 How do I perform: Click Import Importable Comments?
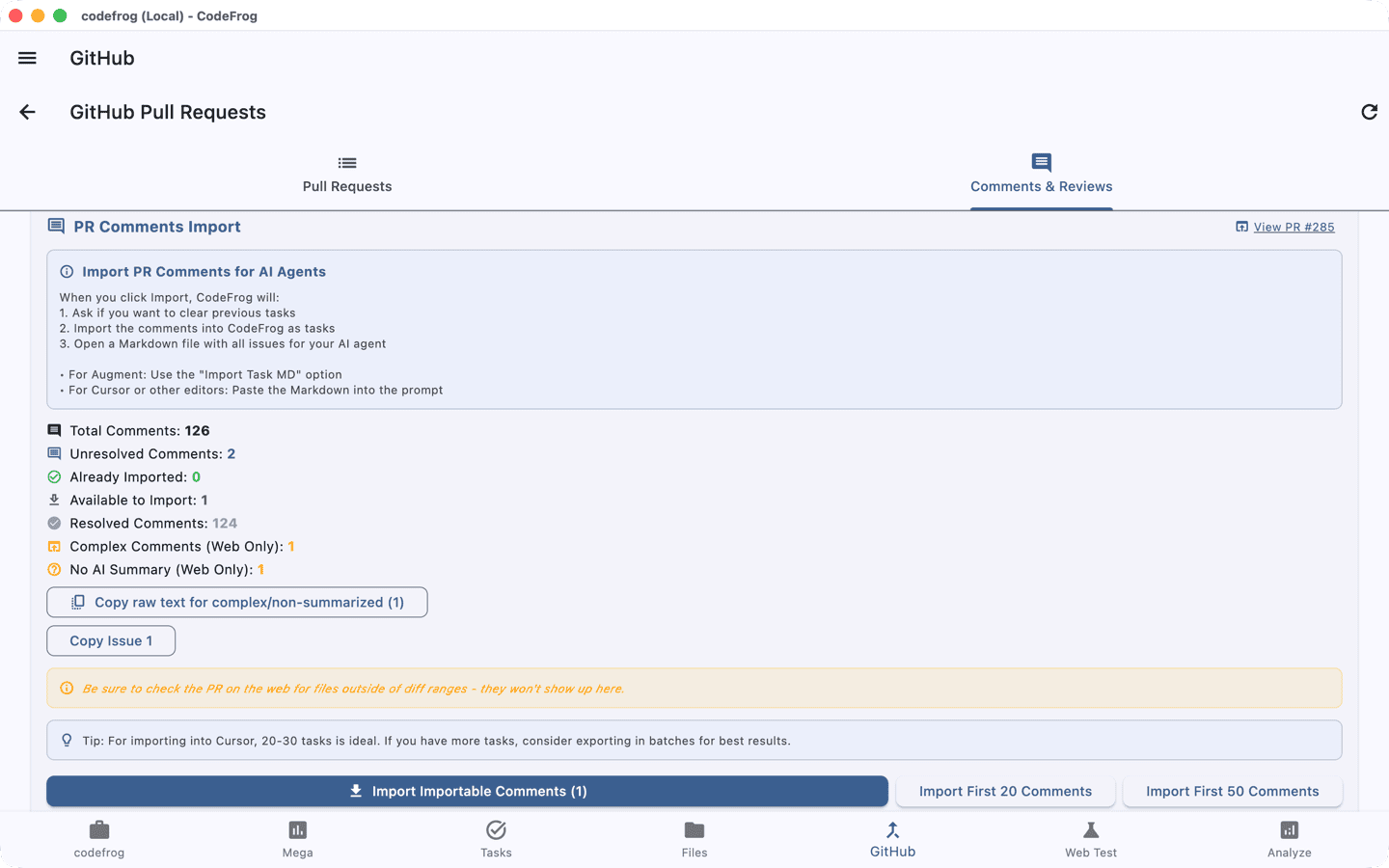tap(467, 791)
